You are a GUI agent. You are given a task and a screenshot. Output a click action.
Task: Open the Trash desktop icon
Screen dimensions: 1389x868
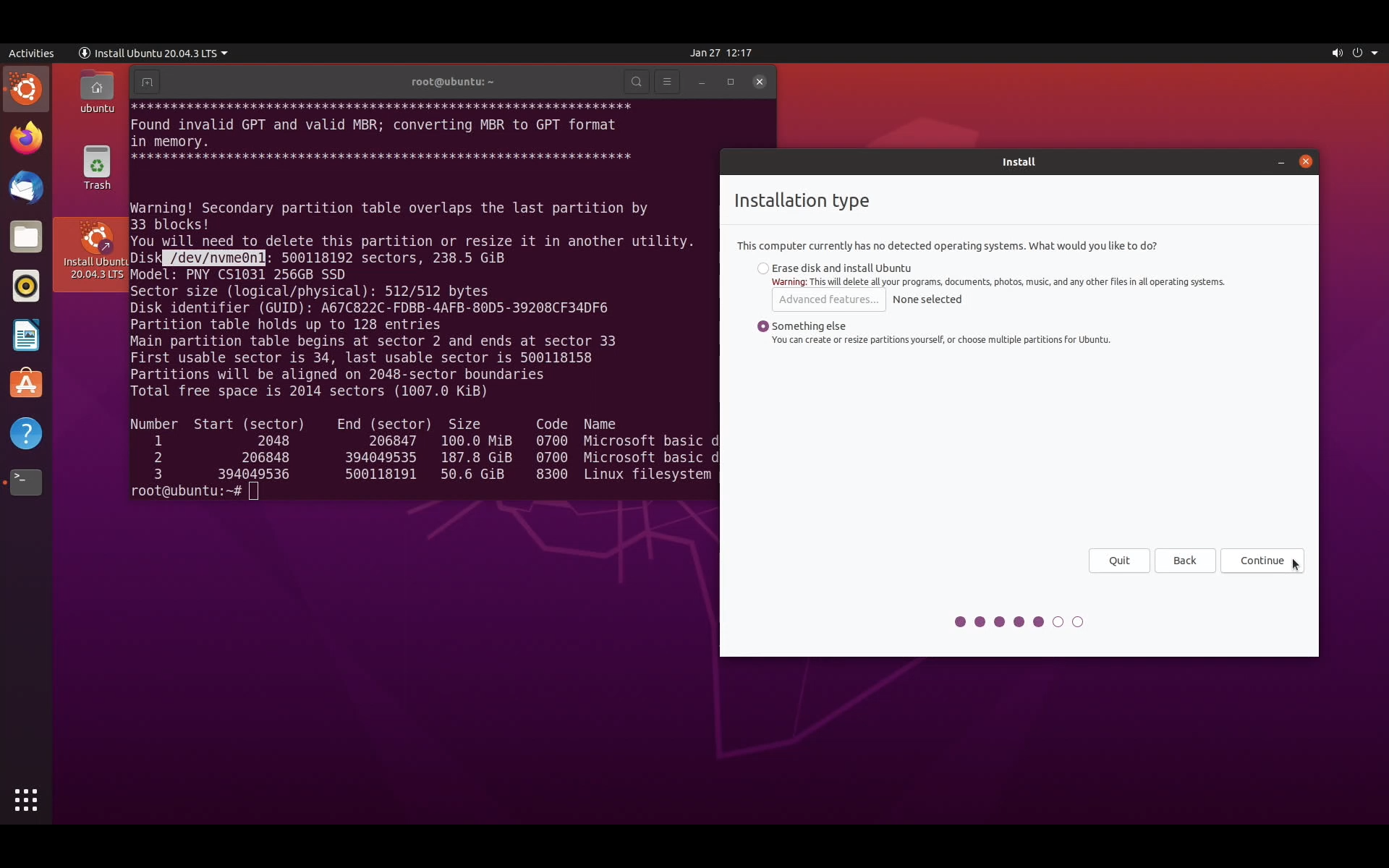97,168
